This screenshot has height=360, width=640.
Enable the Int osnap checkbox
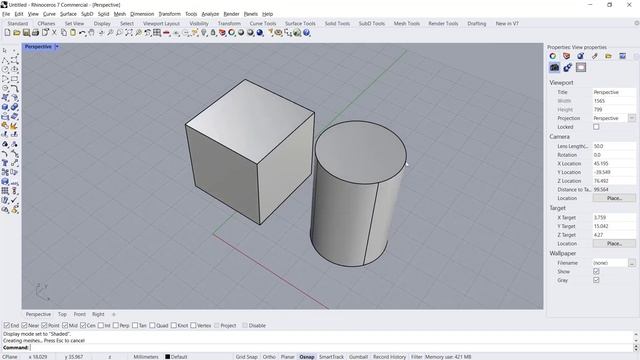pyautogui.click(x=100, y=325)
